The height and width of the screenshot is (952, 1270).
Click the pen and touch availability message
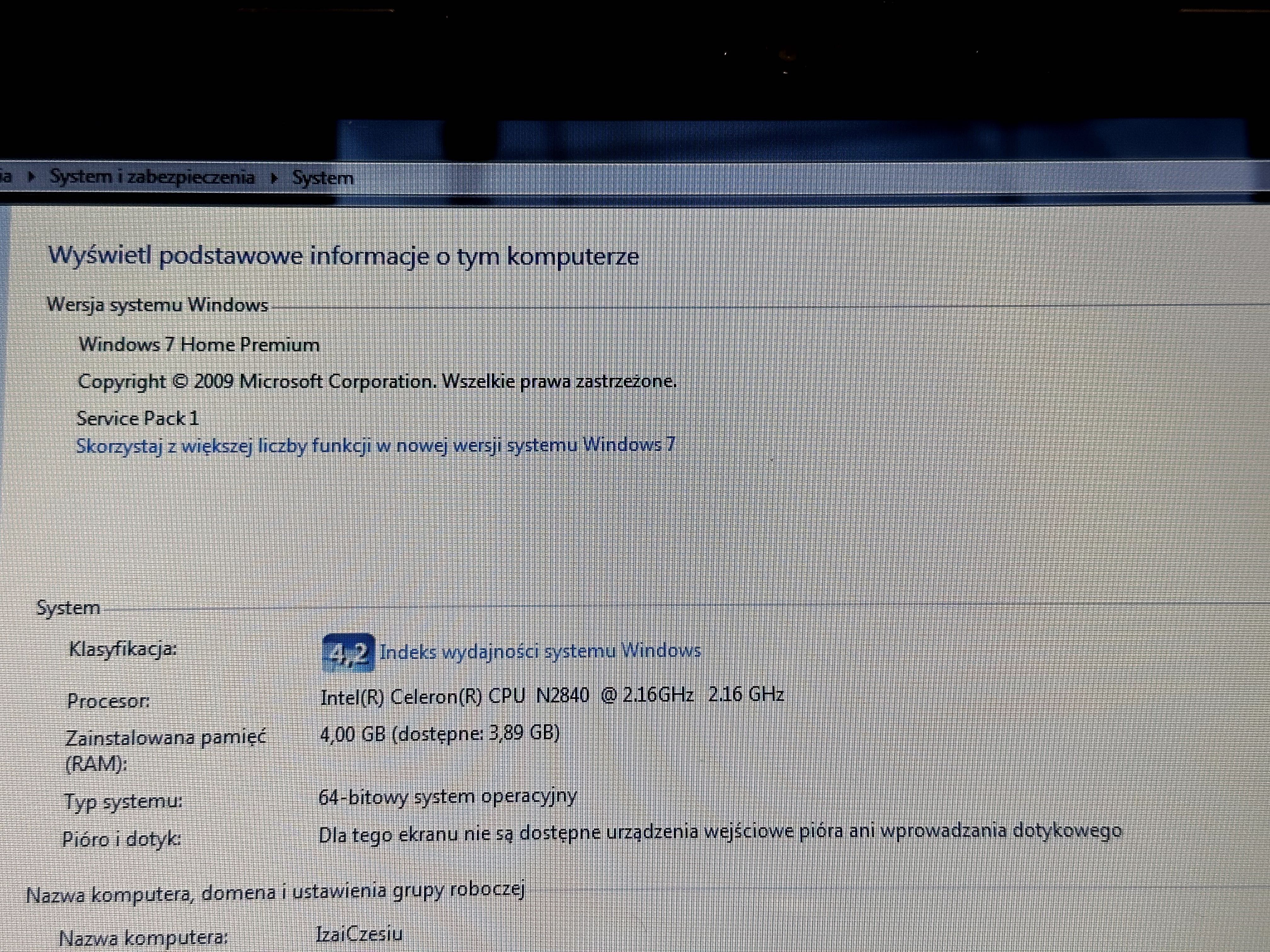pos(720,832)
